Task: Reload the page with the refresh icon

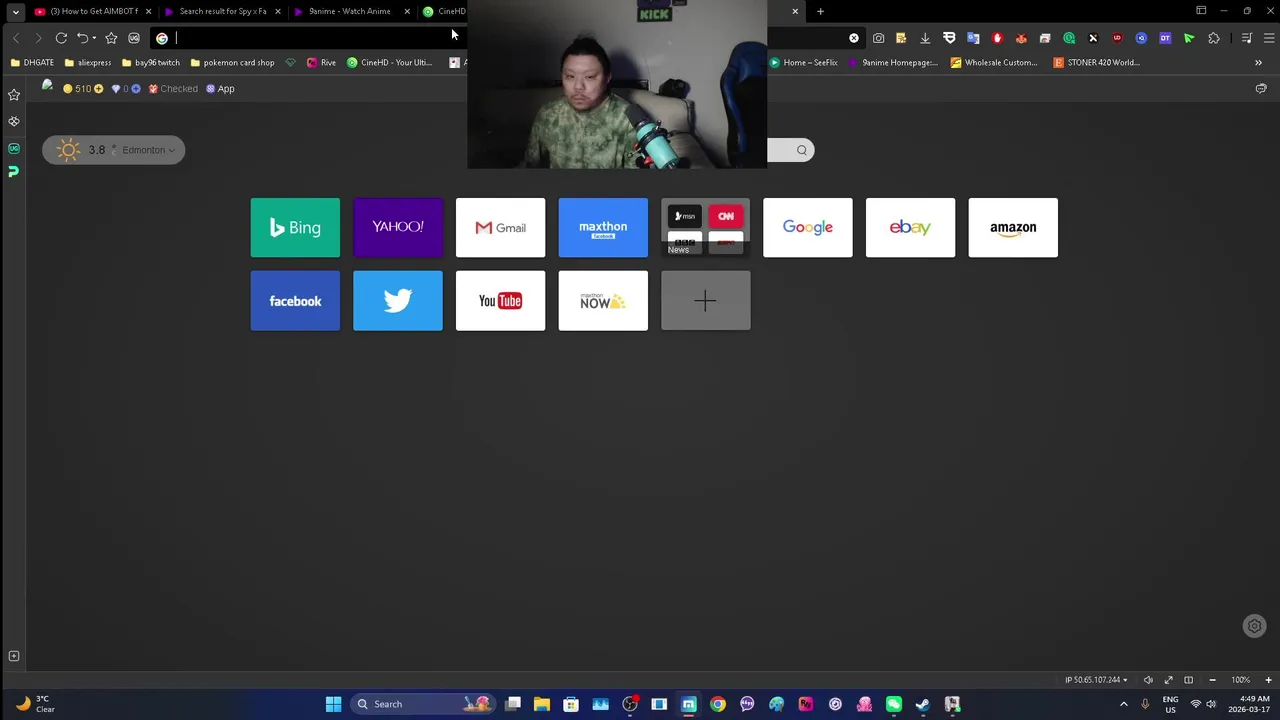Action: click(61, 38)
